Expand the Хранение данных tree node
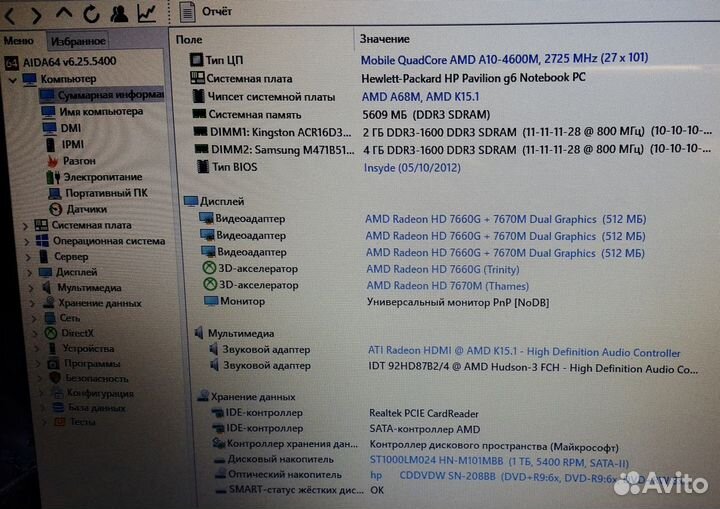 tap(32, 304)
